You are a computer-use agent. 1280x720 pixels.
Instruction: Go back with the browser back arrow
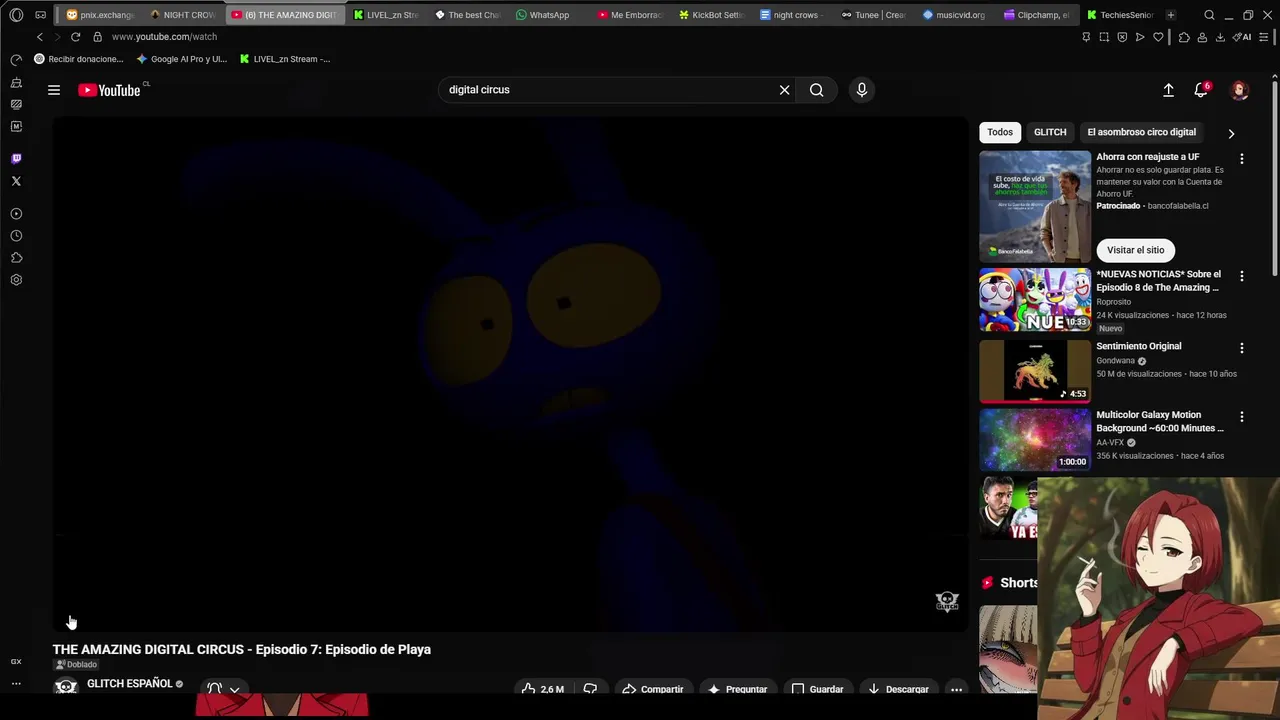click(40, 37)
